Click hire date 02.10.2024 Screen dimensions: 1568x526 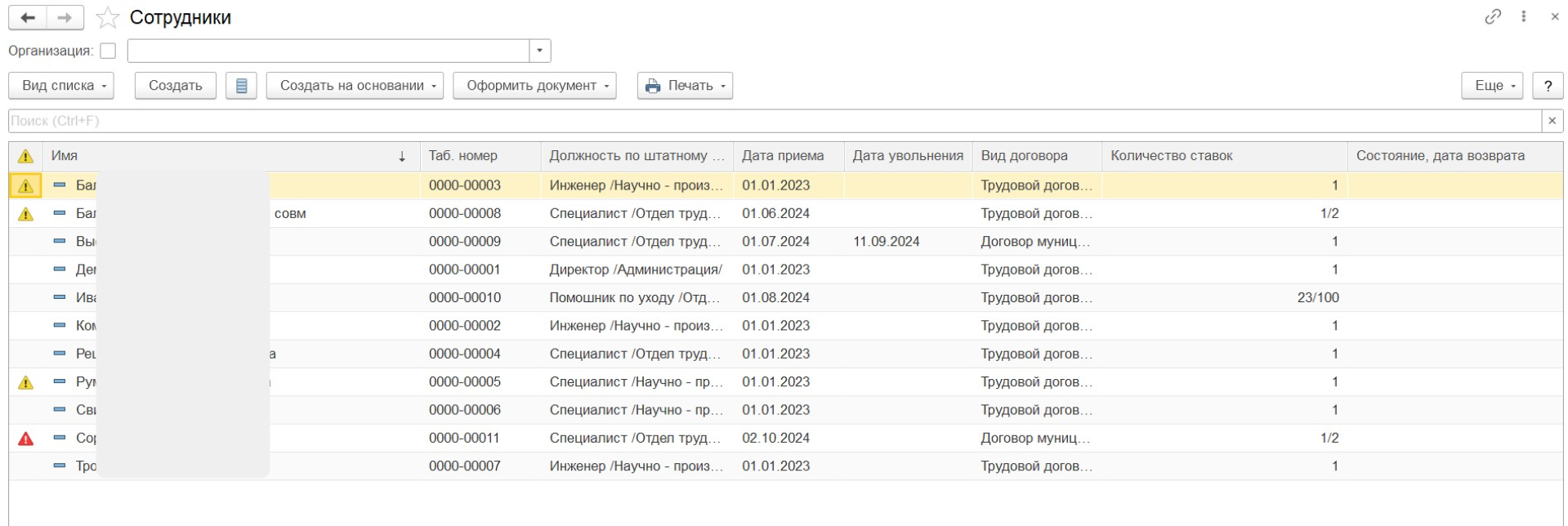[776, 439]
